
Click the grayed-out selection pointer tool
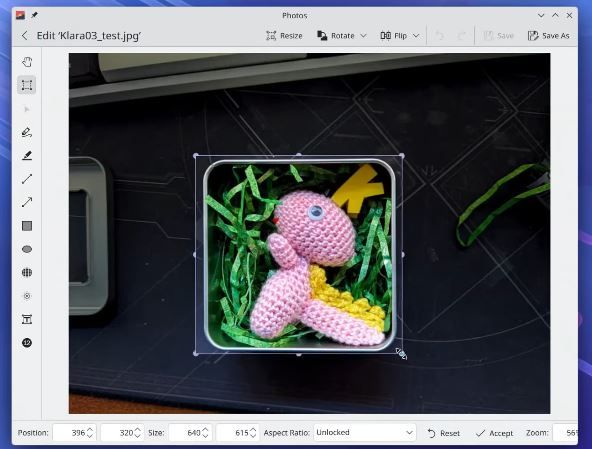tap(27, 109)
